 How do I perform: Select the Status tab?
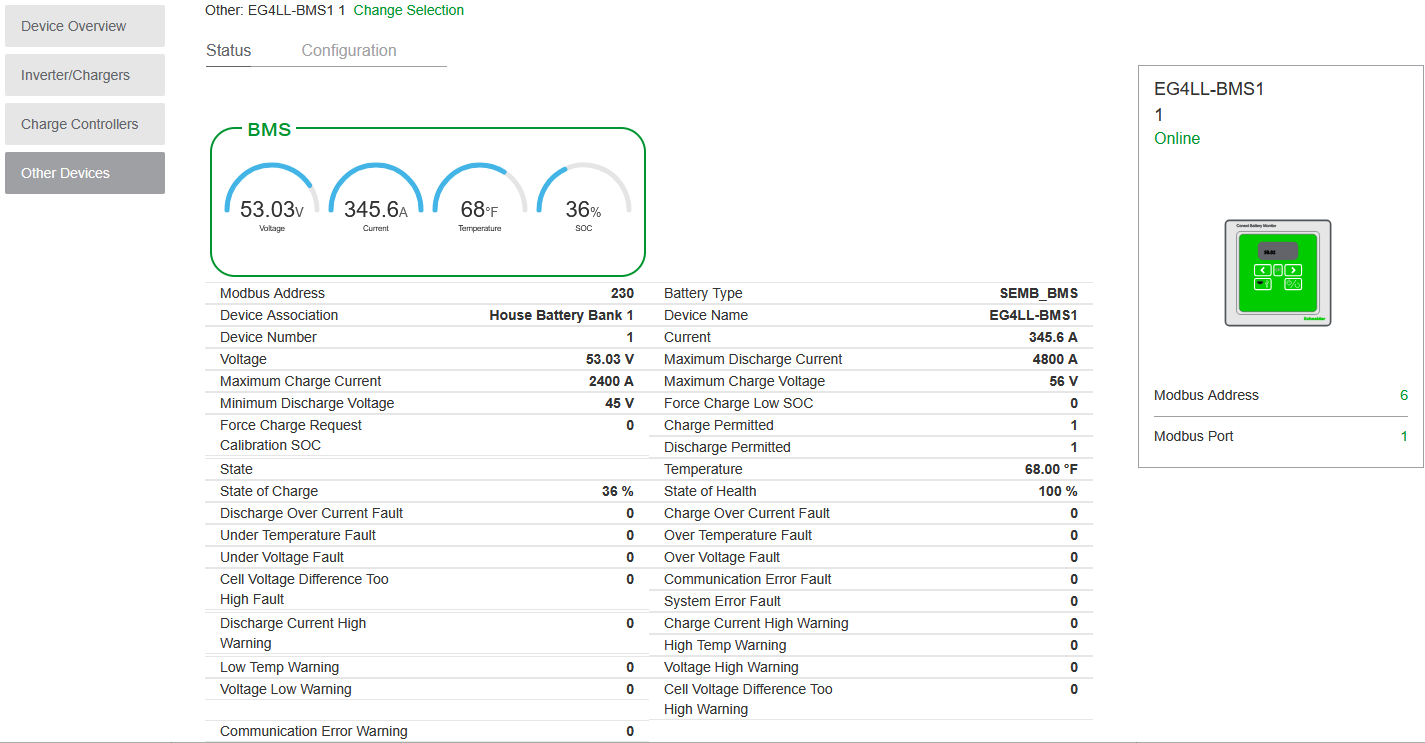(229, 51)
